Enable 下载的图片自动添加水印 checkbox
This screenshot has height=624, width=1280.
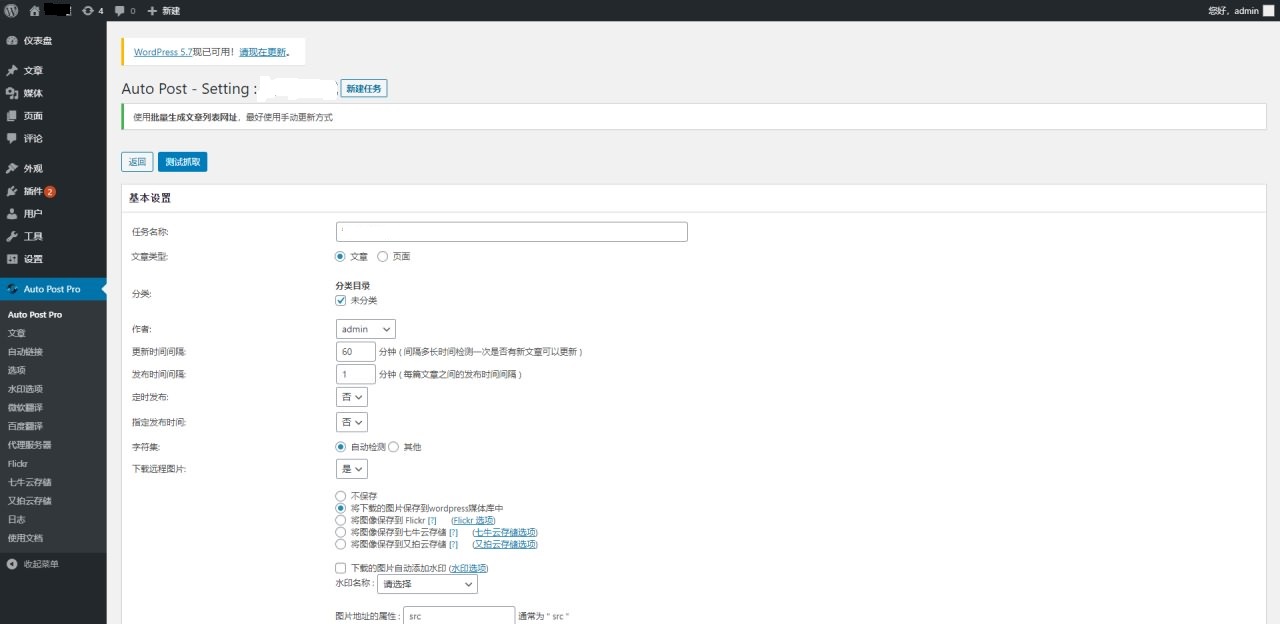pyautogui.click(x=341, y=568)
